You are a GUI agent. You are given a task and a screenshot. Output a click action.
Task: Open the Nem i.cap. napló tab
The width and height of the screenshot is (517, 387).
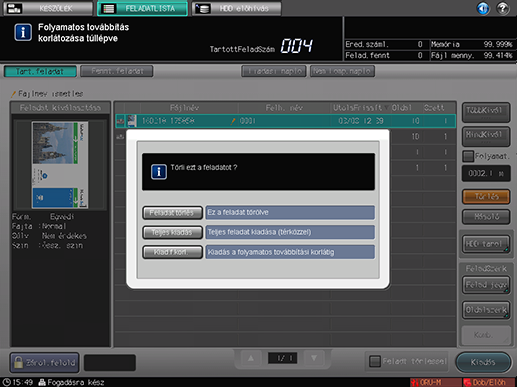coord(342,71)
